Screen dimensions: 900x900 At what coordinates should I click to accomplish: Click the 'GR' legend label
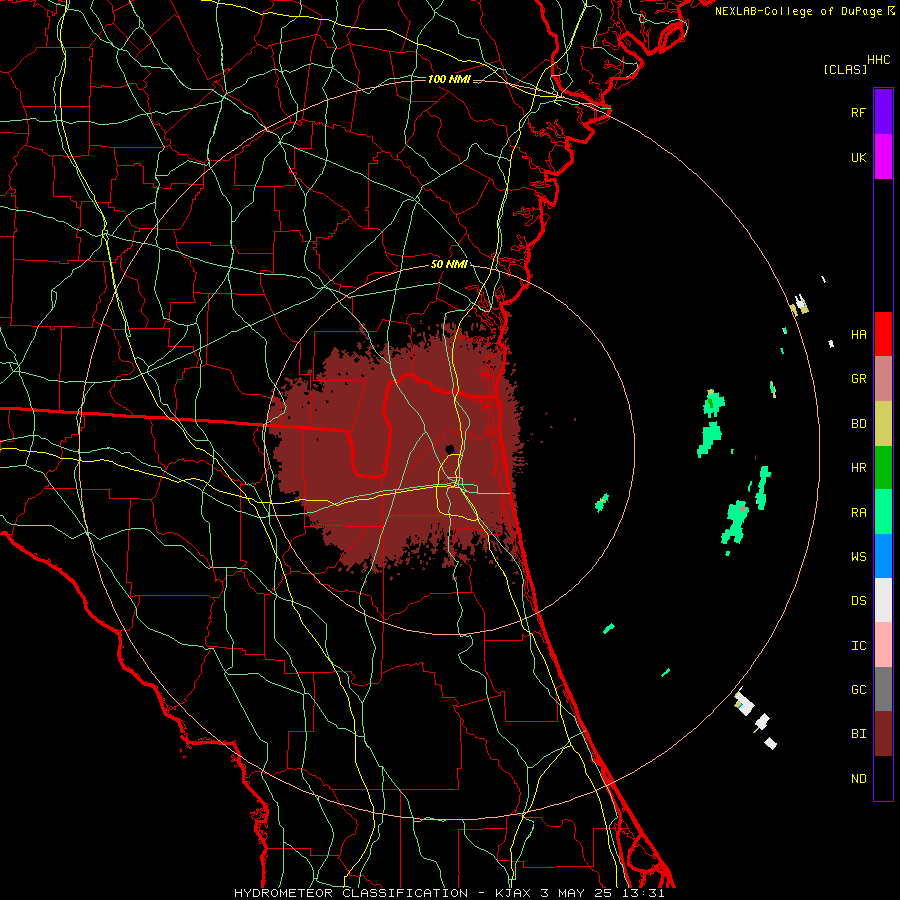click(x=859, y=379)
